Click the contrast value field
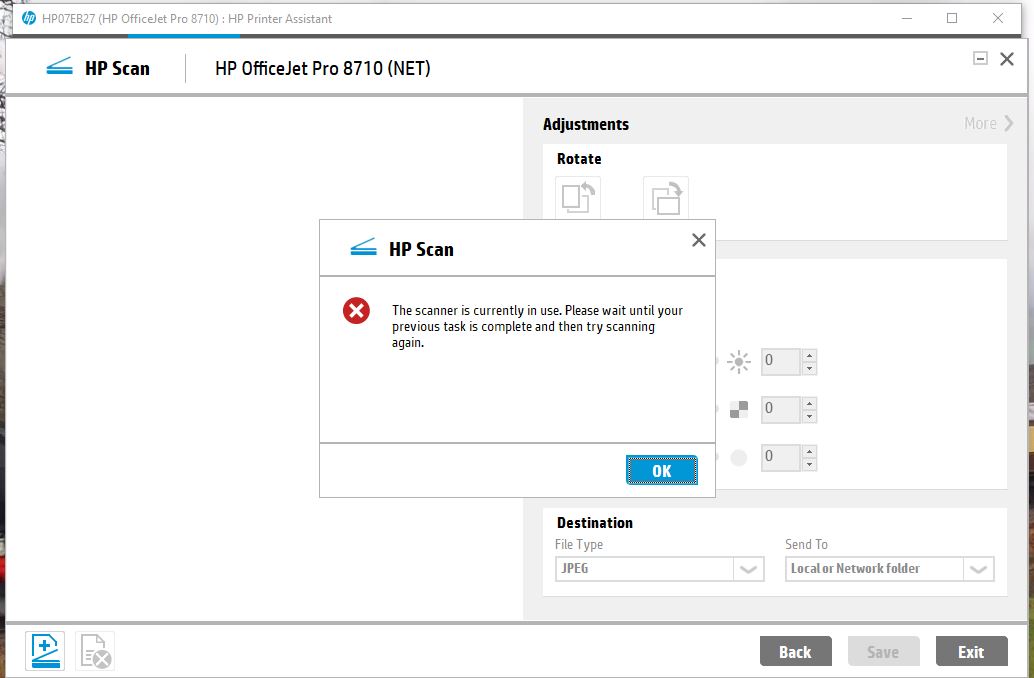The height and width of the screenshot is (678, 1034). pos(781,409)
